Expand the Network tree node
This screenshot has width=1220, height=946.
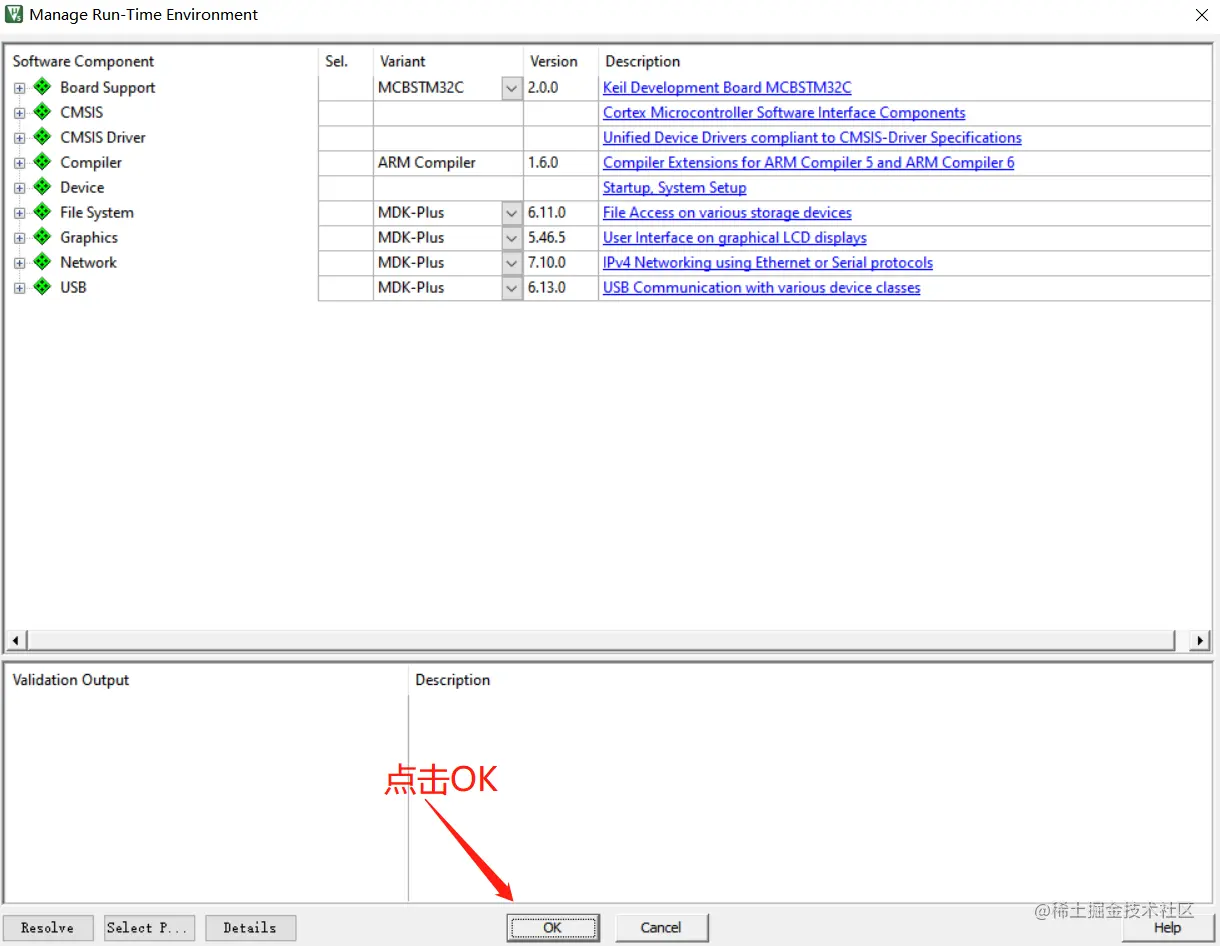point(19,263)
